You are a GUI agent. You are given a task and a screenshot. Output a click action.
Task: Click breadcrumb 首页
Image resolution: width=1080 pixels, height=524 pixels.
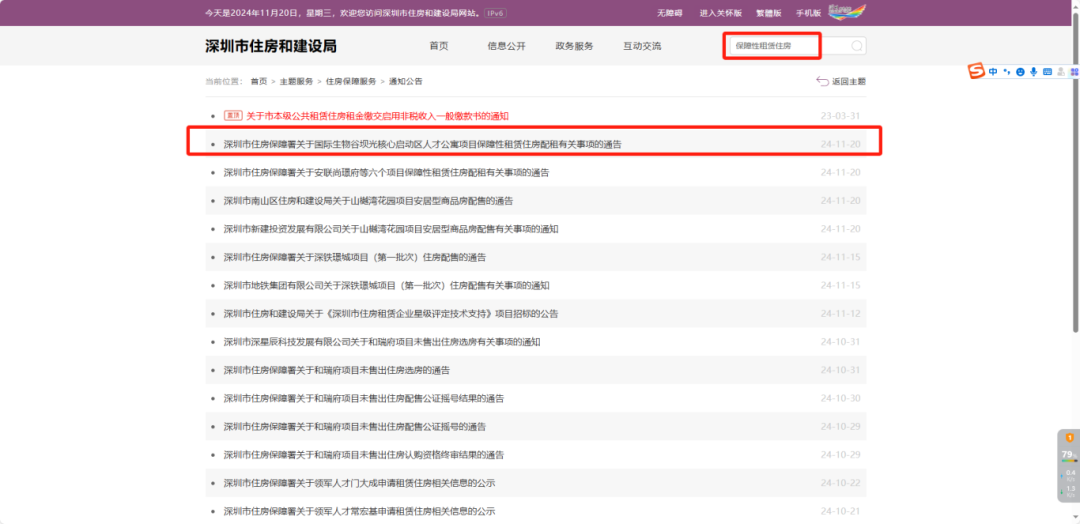pos(259,81)
